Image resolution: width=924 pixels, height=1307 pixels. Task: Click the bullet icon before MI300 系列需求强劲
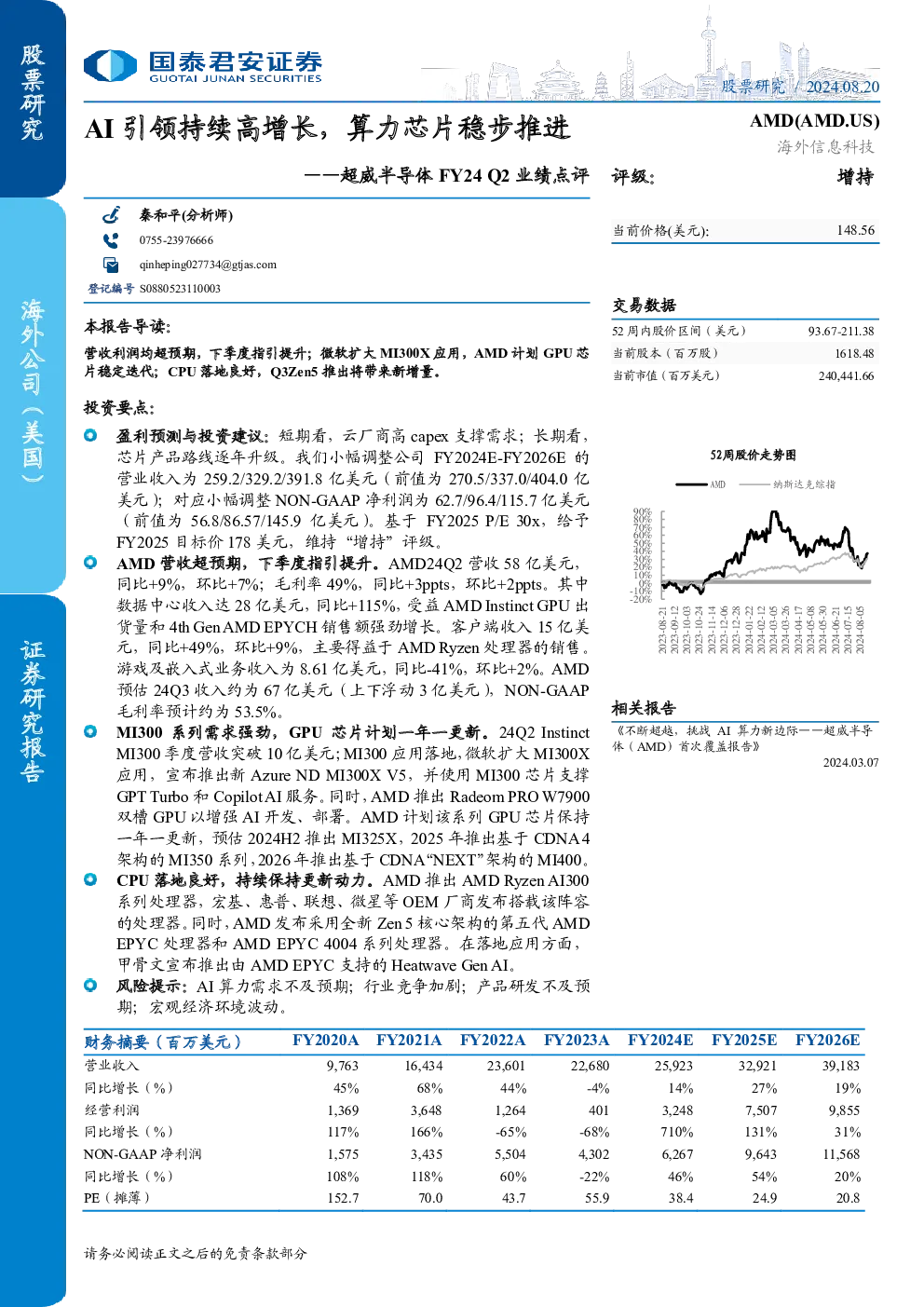pyautogui.click(x=90, y=731)
